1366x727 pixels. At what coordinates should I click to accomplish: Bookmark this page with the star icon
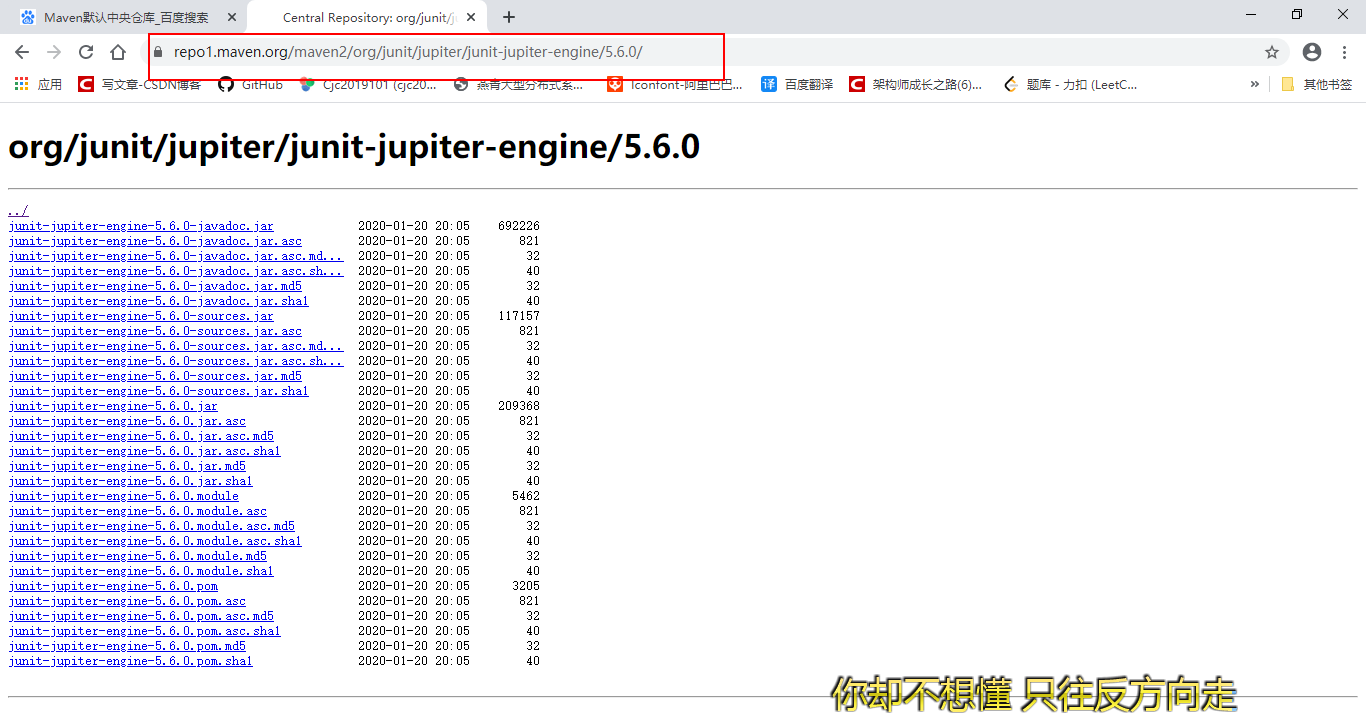coord(1272,52)
